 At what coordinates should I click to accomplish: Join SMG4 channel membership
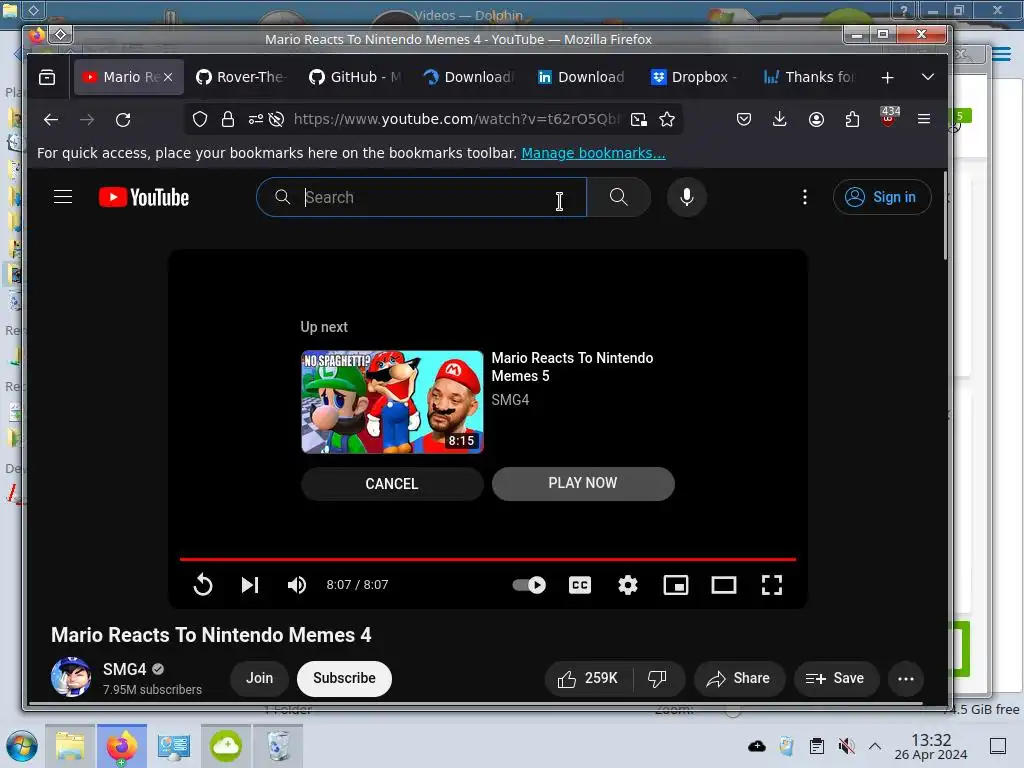coord(259,679)
